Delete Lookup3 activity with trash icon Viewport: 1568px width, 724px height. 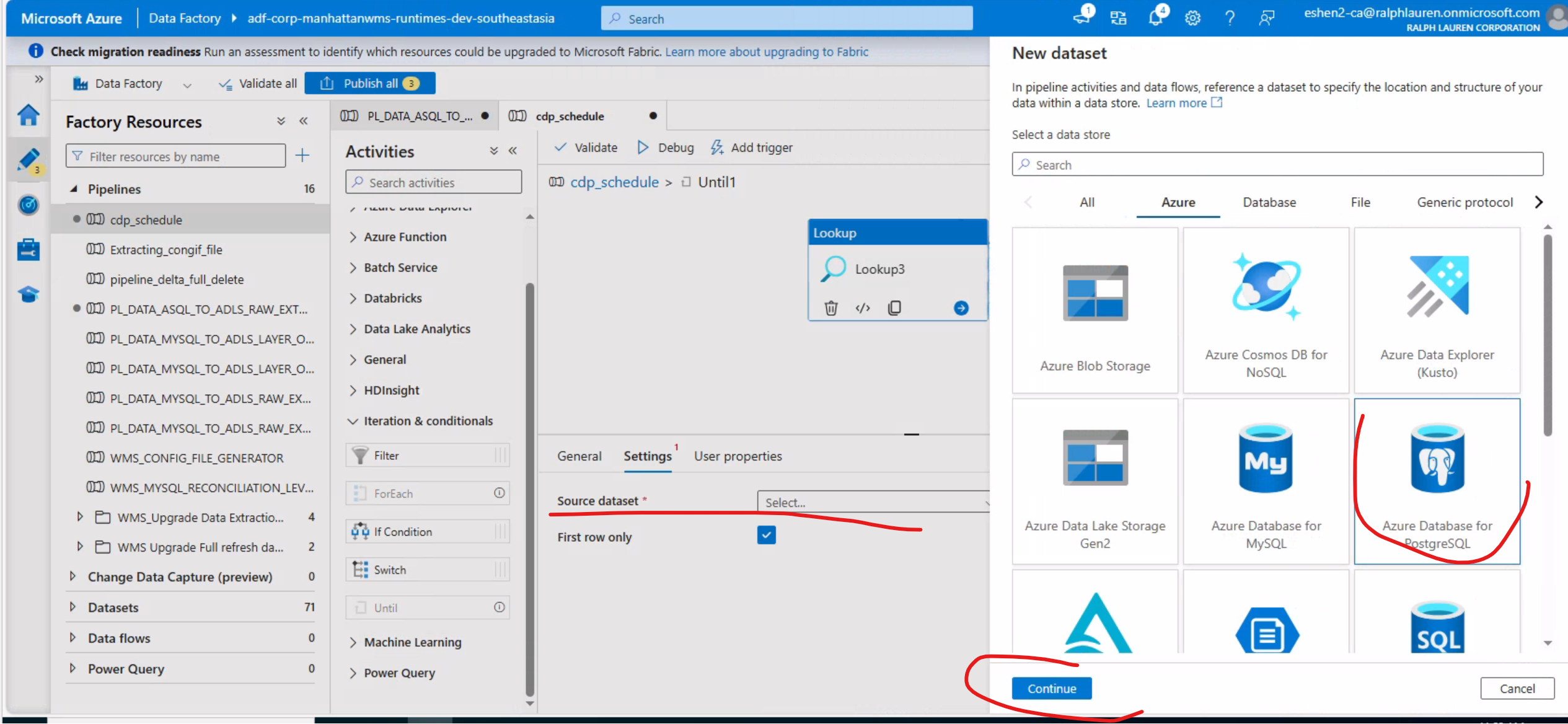coord(830,308)
